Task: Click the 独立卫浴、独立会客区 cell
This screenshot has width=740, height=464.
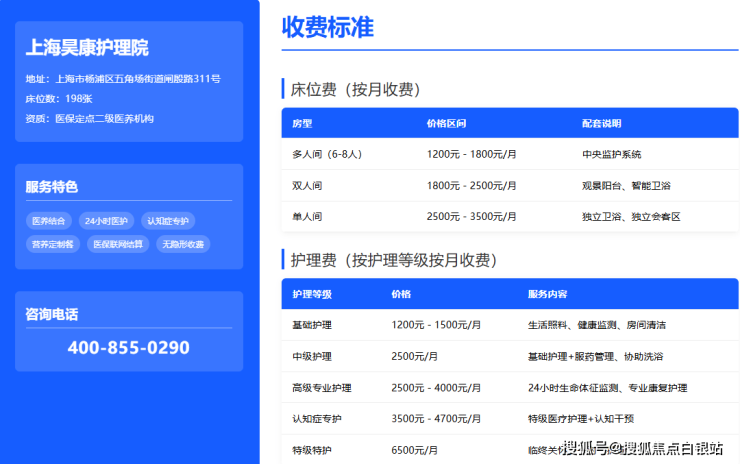Action: coord(631,217)
